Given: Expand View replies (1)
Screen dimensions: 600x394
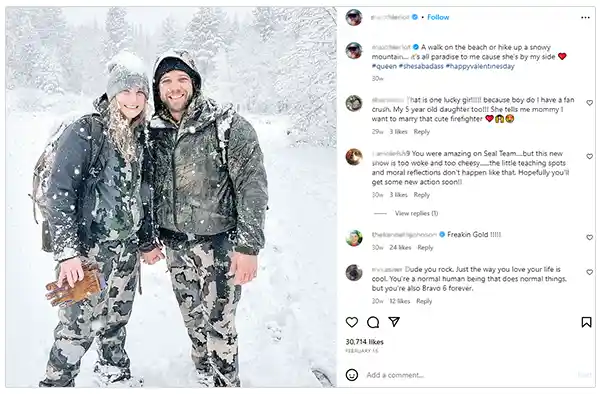Looking at the screenshot, I should 416,213.
